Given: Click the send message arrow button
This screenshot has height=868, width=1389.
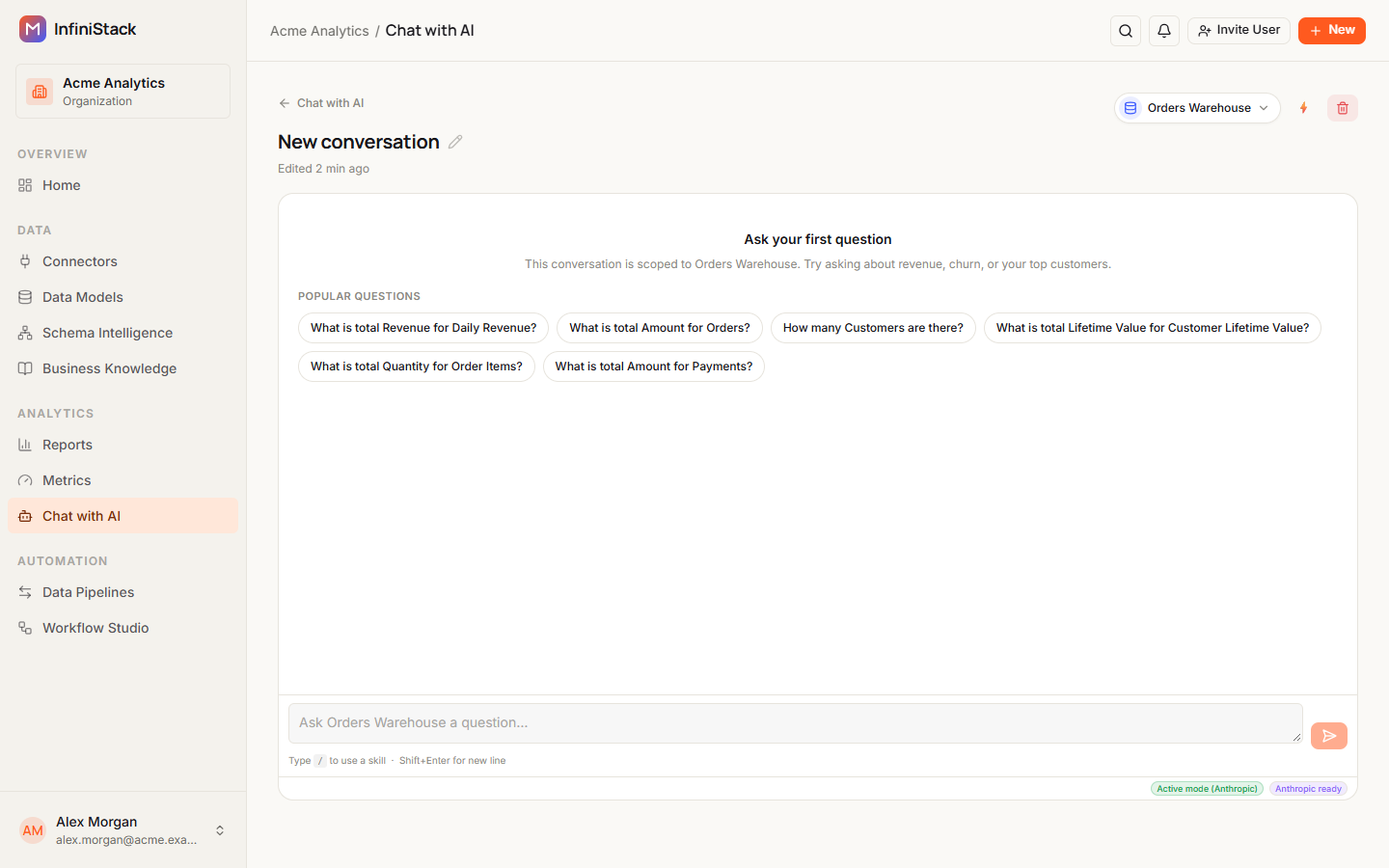Looking at the screenshot, I should click(x=1329, y=736).
